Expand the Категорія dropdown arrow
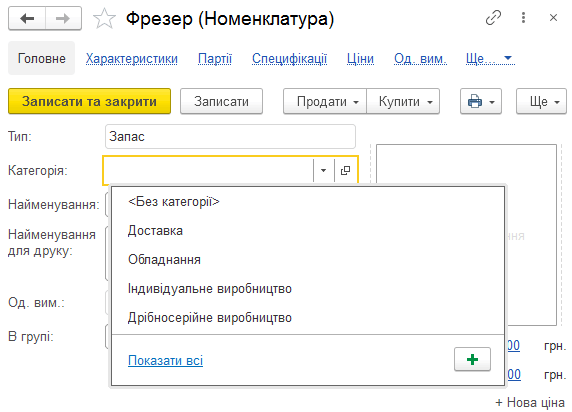 tap(323, 170)
